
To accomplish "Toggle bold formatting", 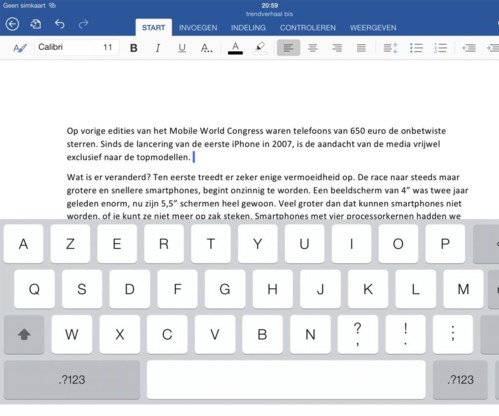I will 134,48.
